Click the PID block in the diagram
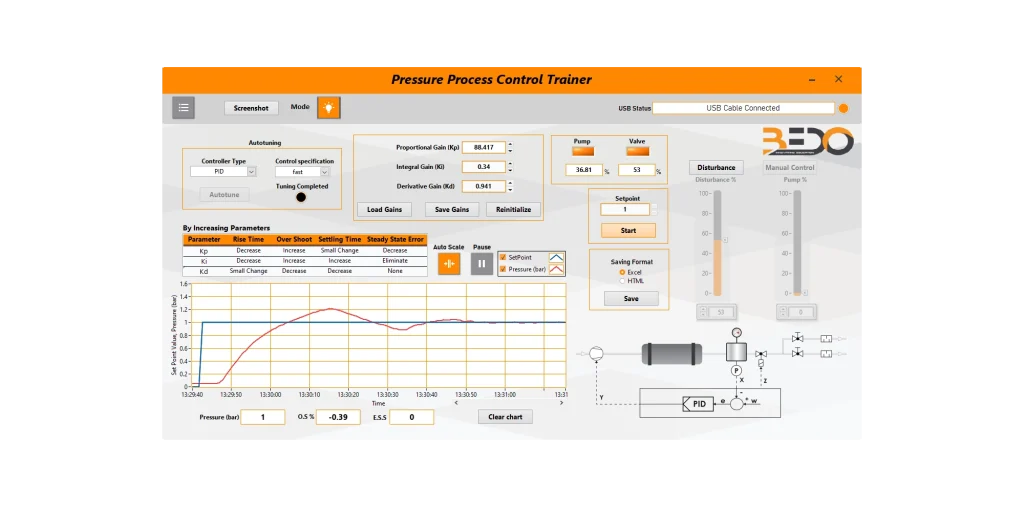Screen dimensions: 1024x512 (697, 404)
